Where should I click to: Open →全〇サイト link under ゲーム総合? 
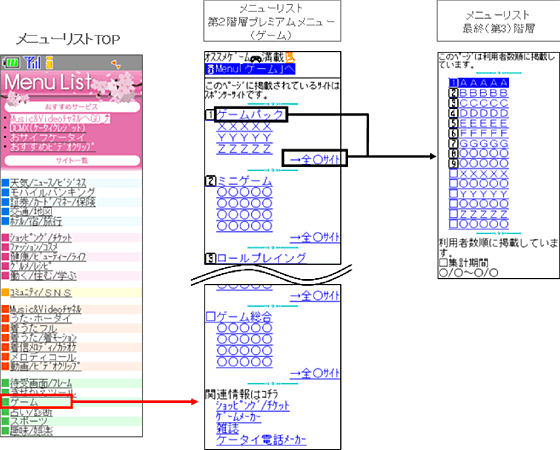click(x=315, y=374)
